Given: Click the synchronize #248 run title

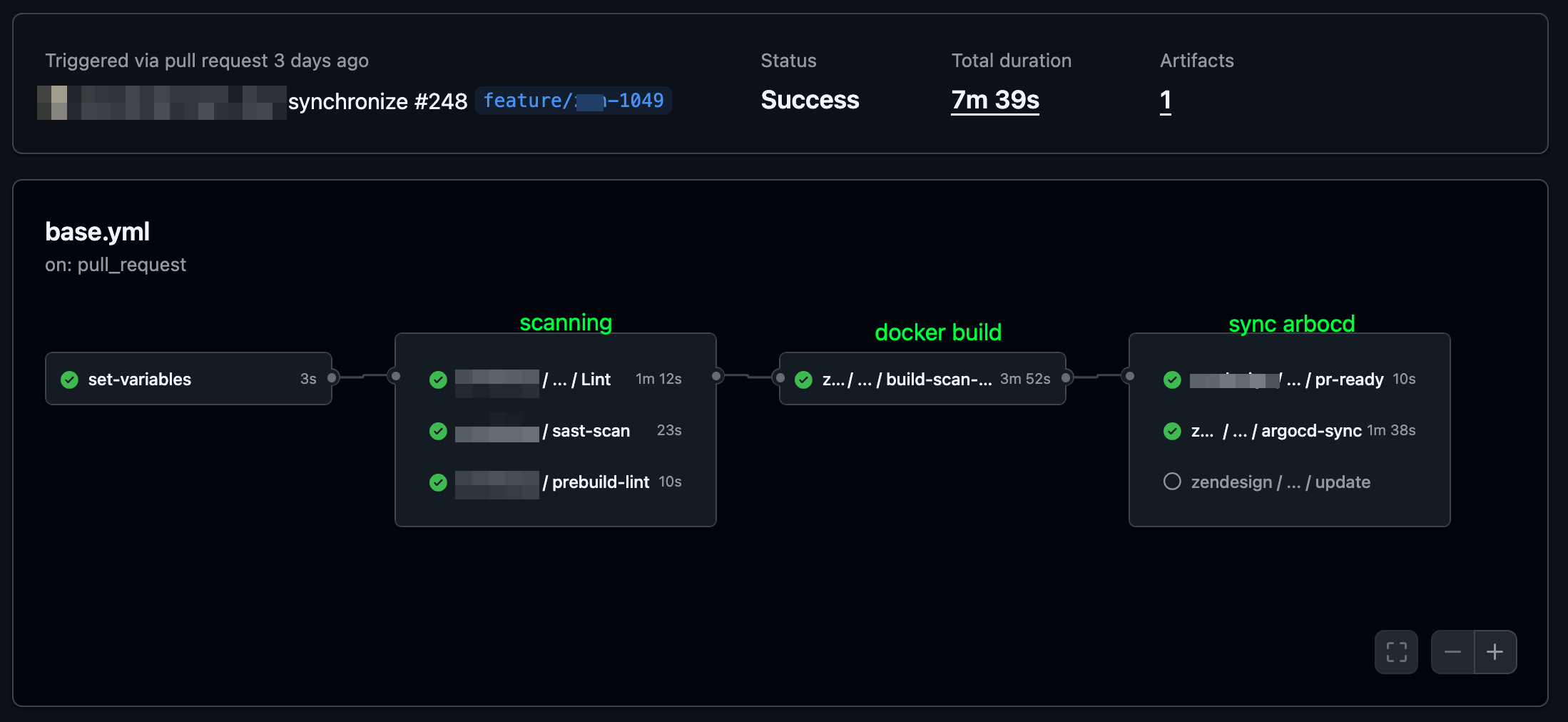Looking at the screenshot, I should [x=378, y=101].
